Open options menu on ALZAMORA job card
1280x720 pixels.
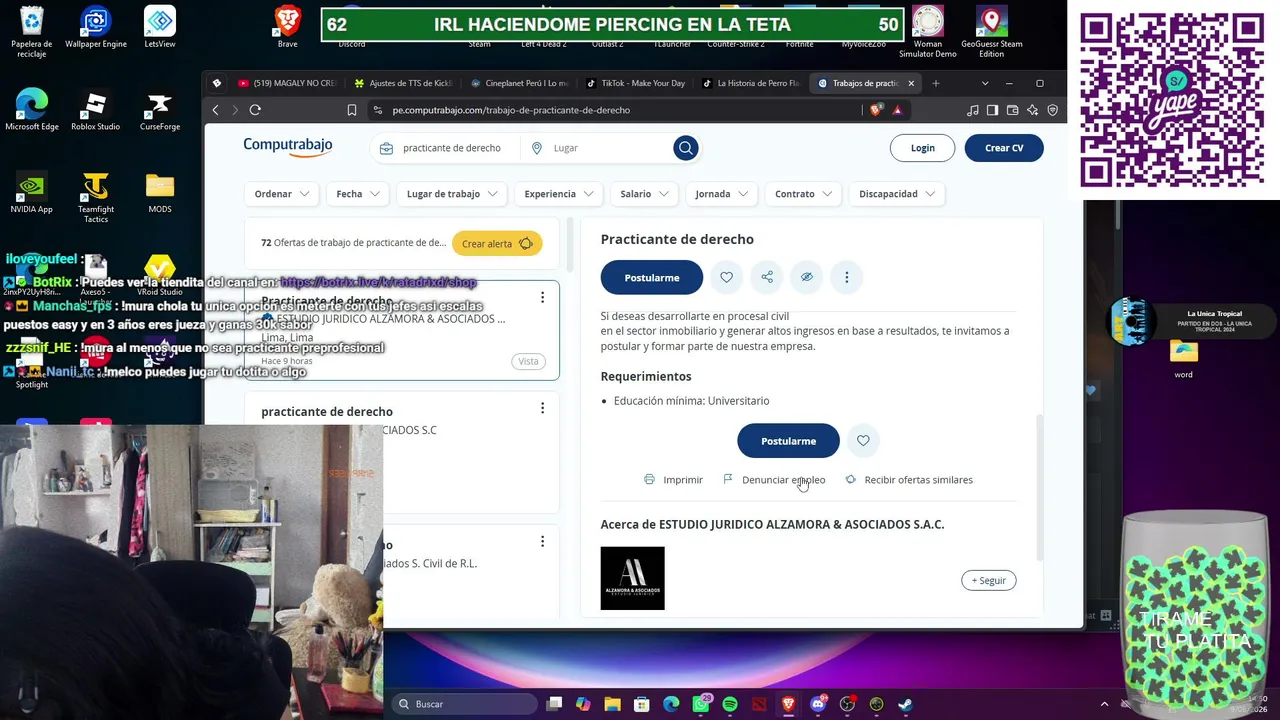(x=542, y=297)
